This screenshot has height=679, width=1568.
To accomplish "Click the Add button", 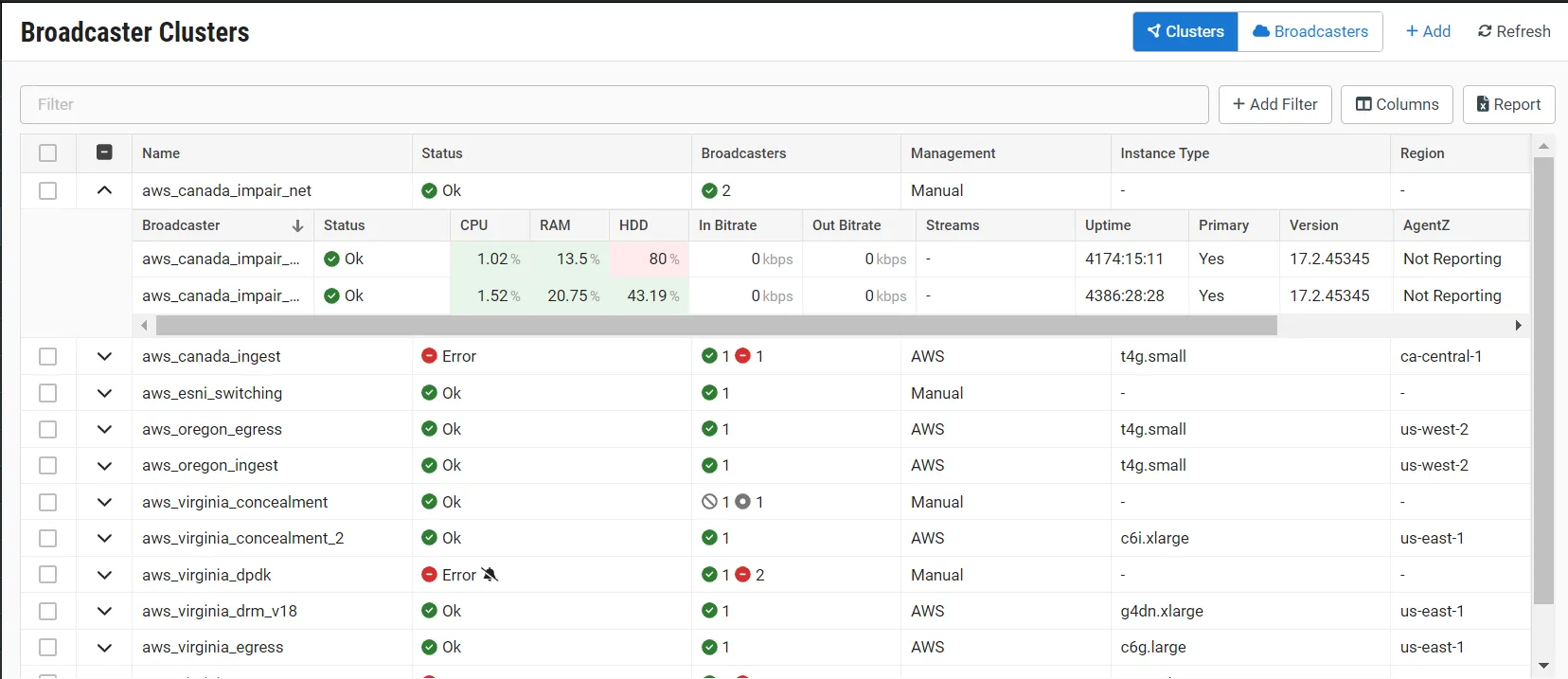I will pyautogui.click(x=1428, y=31).
